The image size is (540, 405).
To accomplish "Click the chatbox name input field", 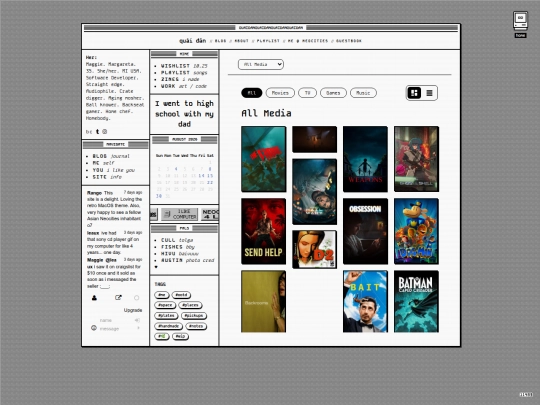I will tap(115, 320).
